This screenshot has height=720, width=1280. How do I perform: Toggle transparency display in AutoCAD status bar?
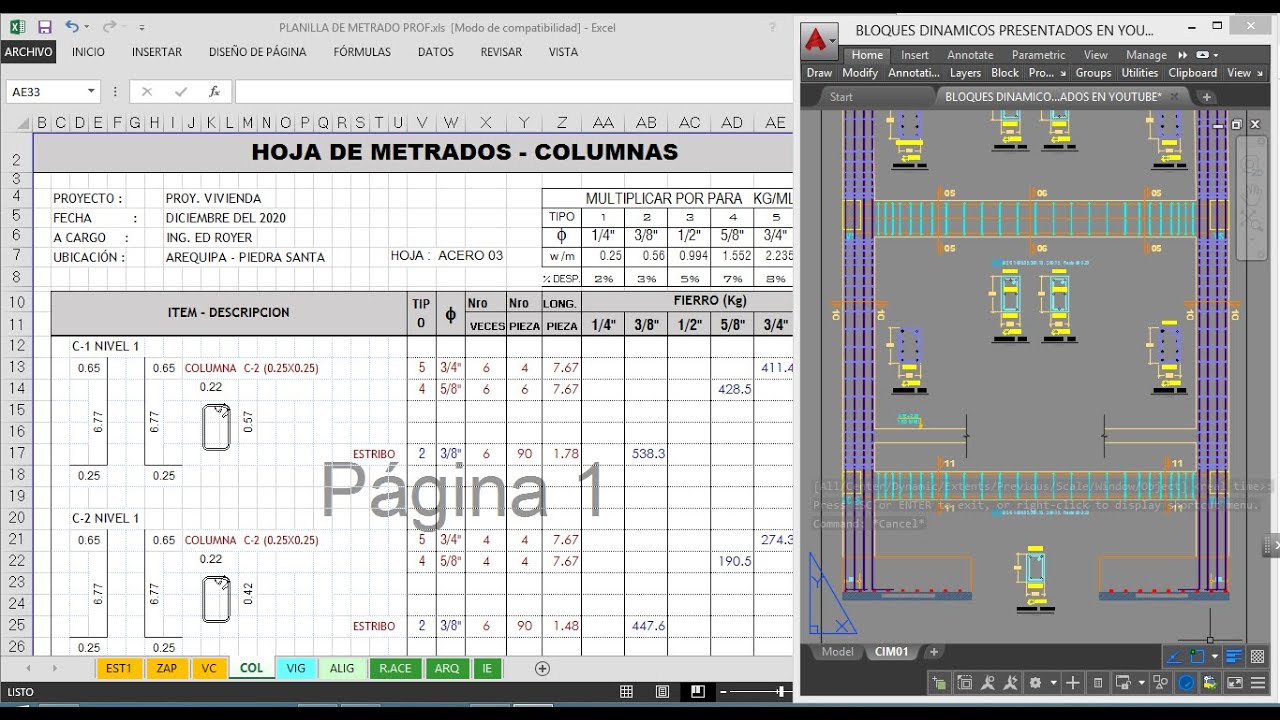click(x=1258, y=657)
